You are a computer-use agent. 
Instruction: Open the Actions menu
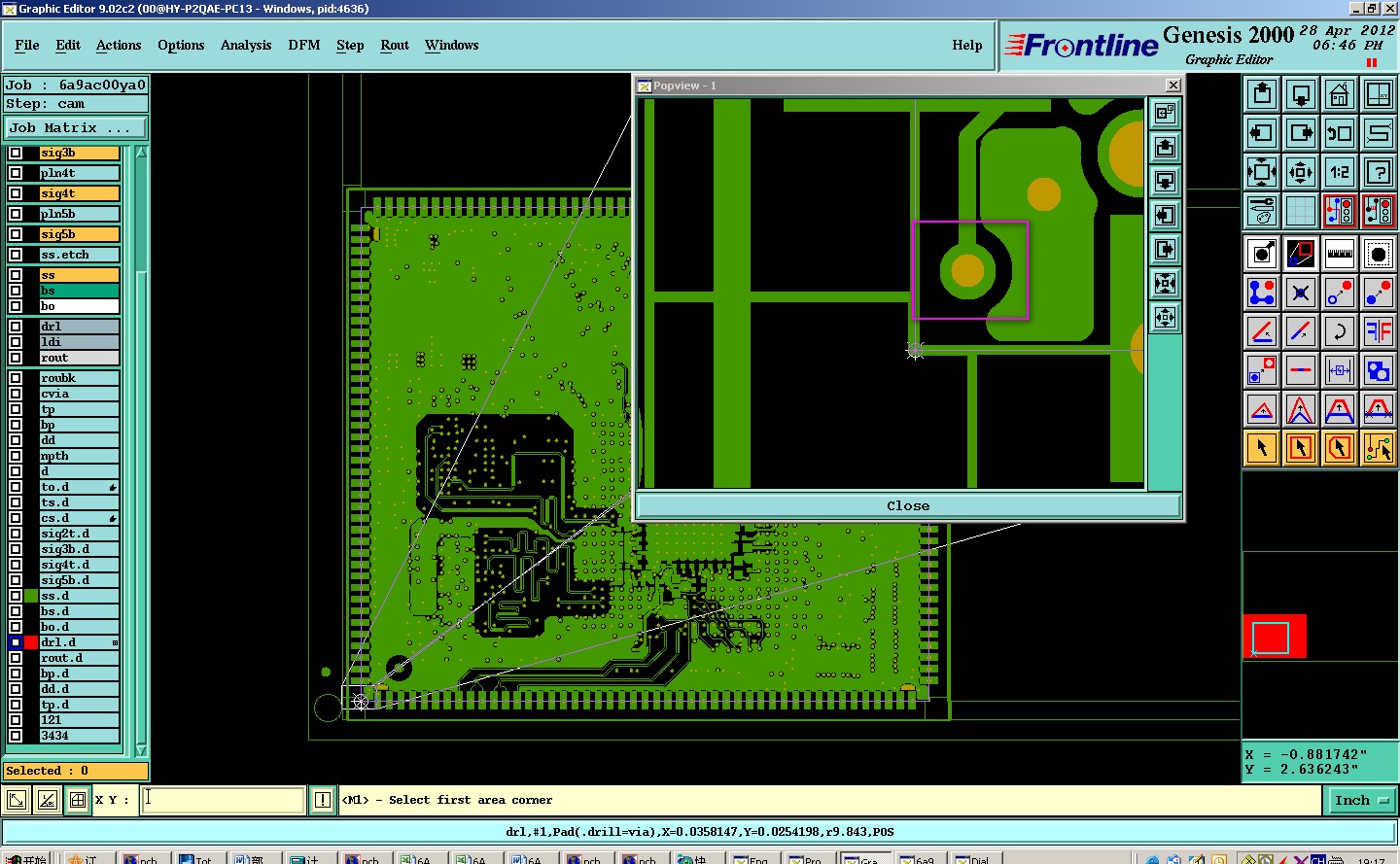click(119, 45)
